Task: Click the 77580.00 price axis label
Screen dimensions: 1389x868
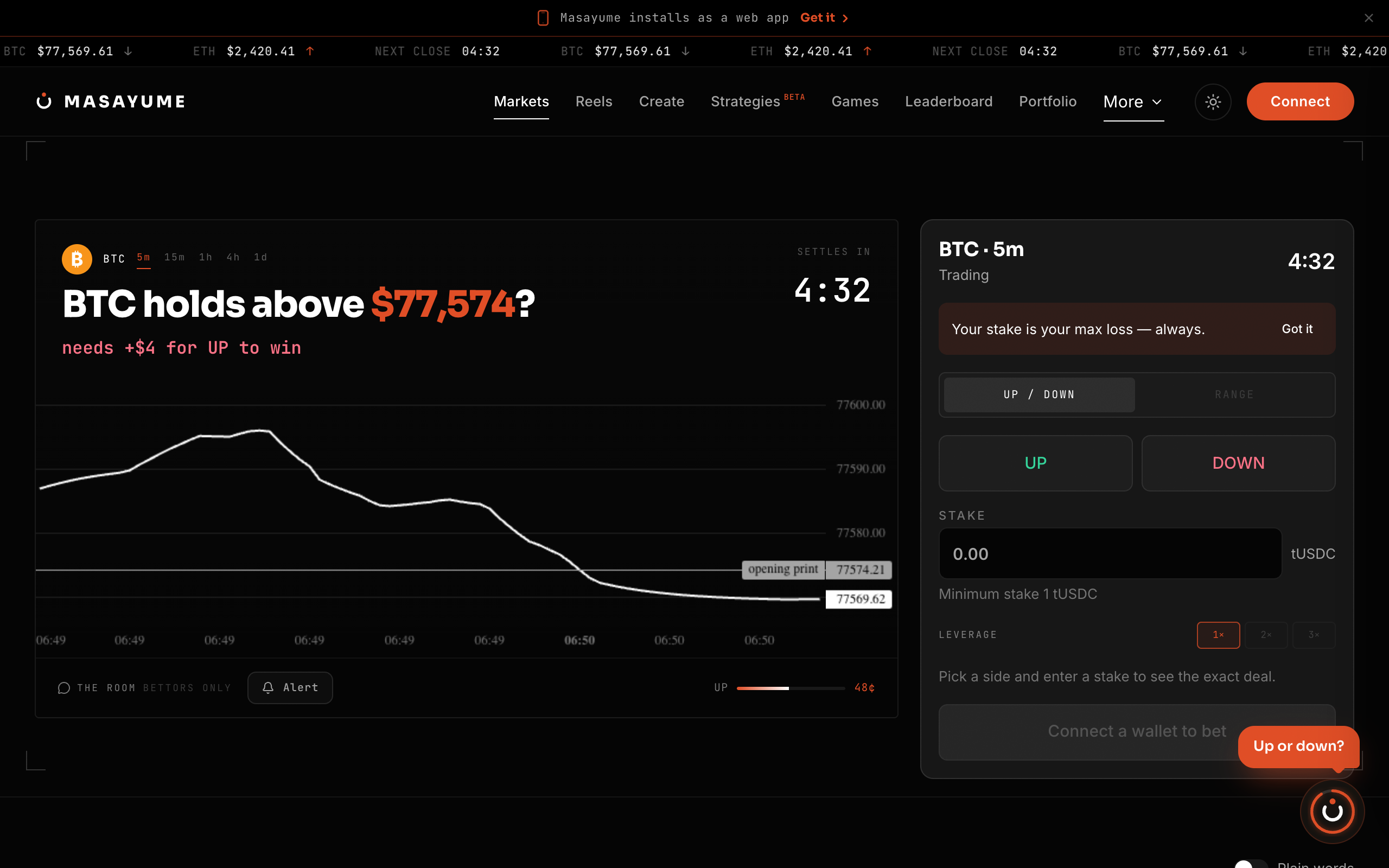Action: [861, 533]
